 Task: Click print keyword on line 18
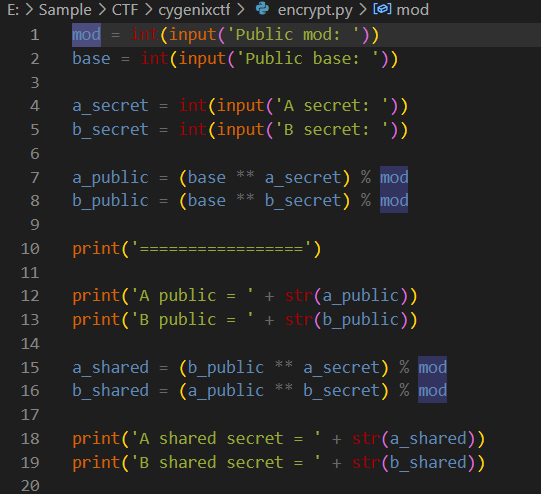[x=96, y=439]
